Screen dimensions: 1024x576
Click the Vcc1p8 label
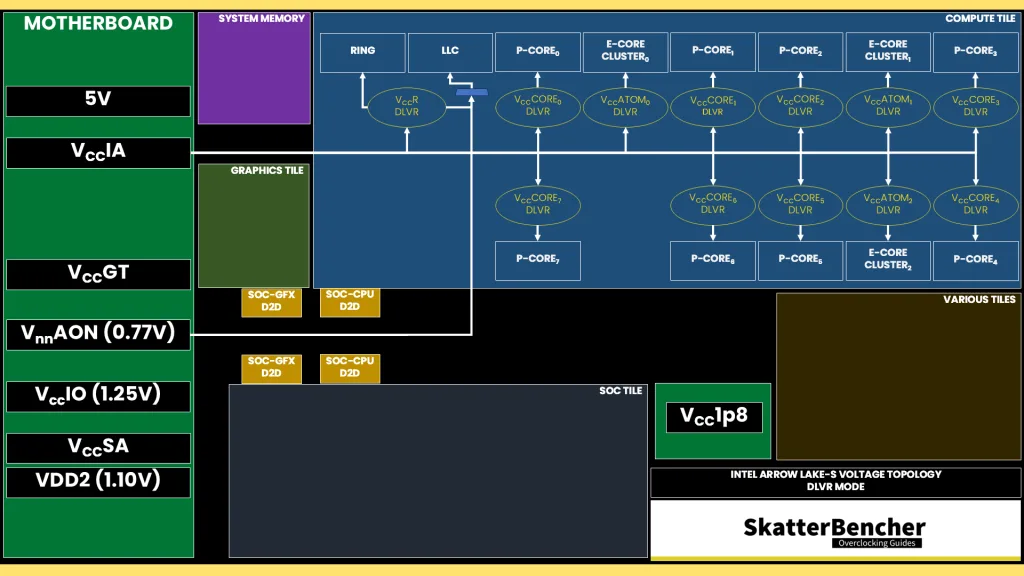(712, 415)
